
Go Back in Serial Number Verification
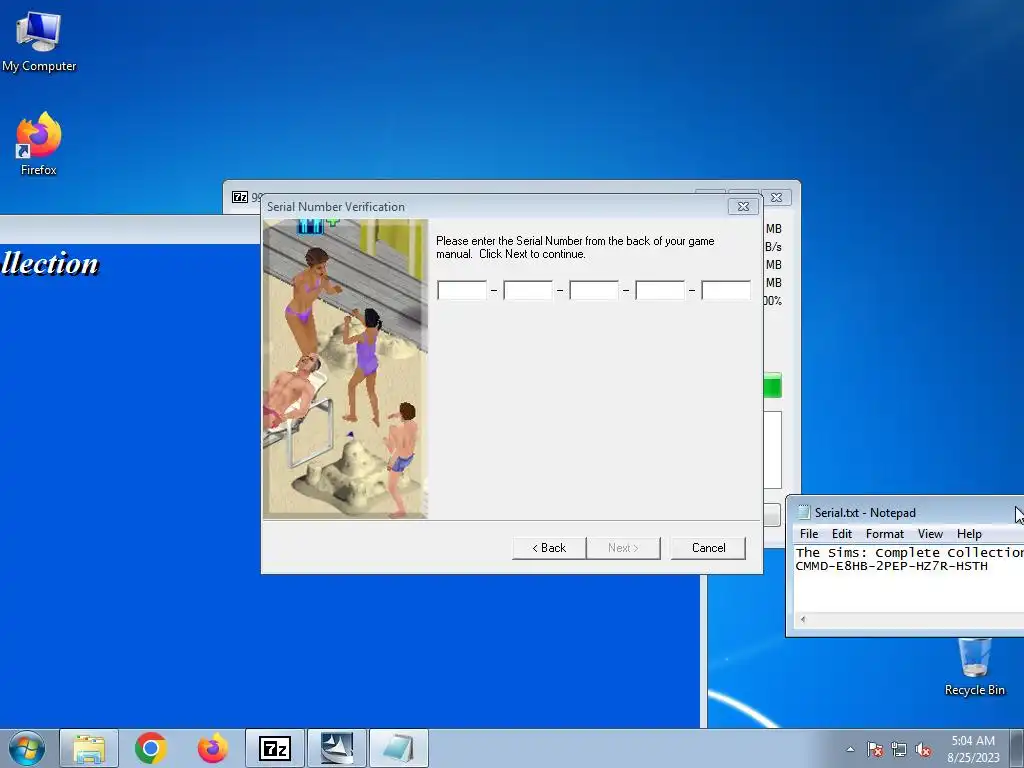click(x=549, y=548)
